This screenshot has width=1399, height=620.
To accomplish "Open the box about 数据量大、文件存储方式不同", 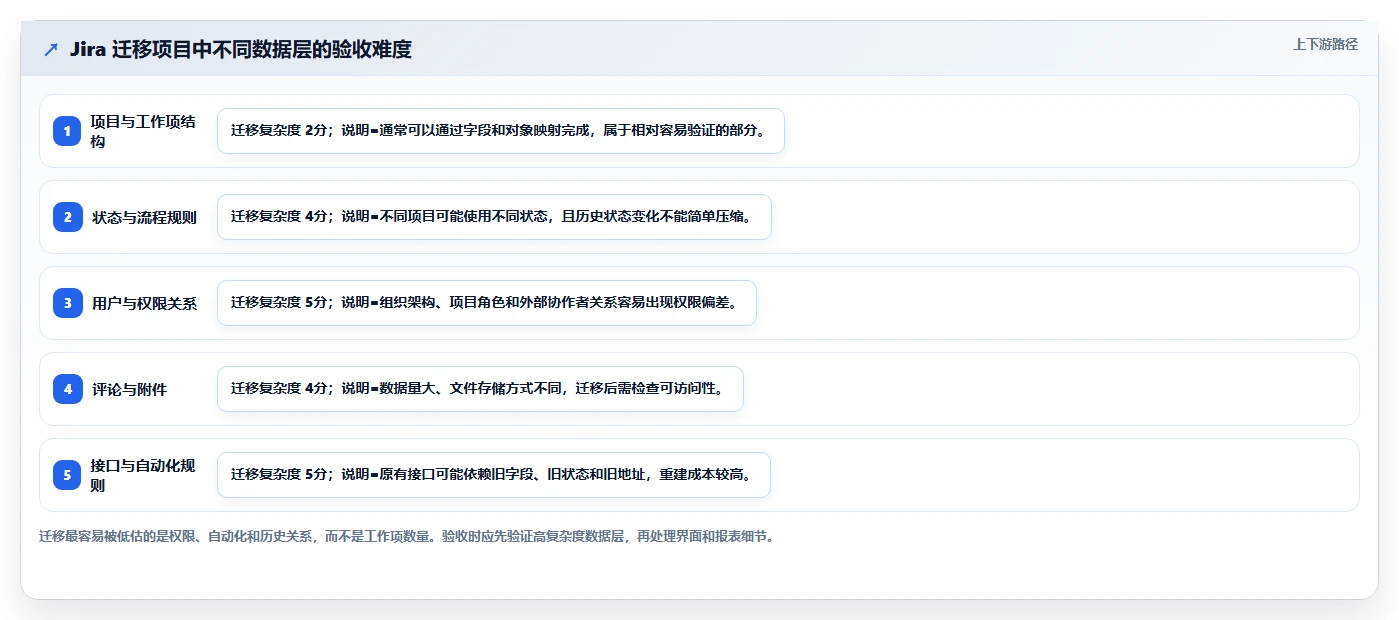I will click(480, 389).
